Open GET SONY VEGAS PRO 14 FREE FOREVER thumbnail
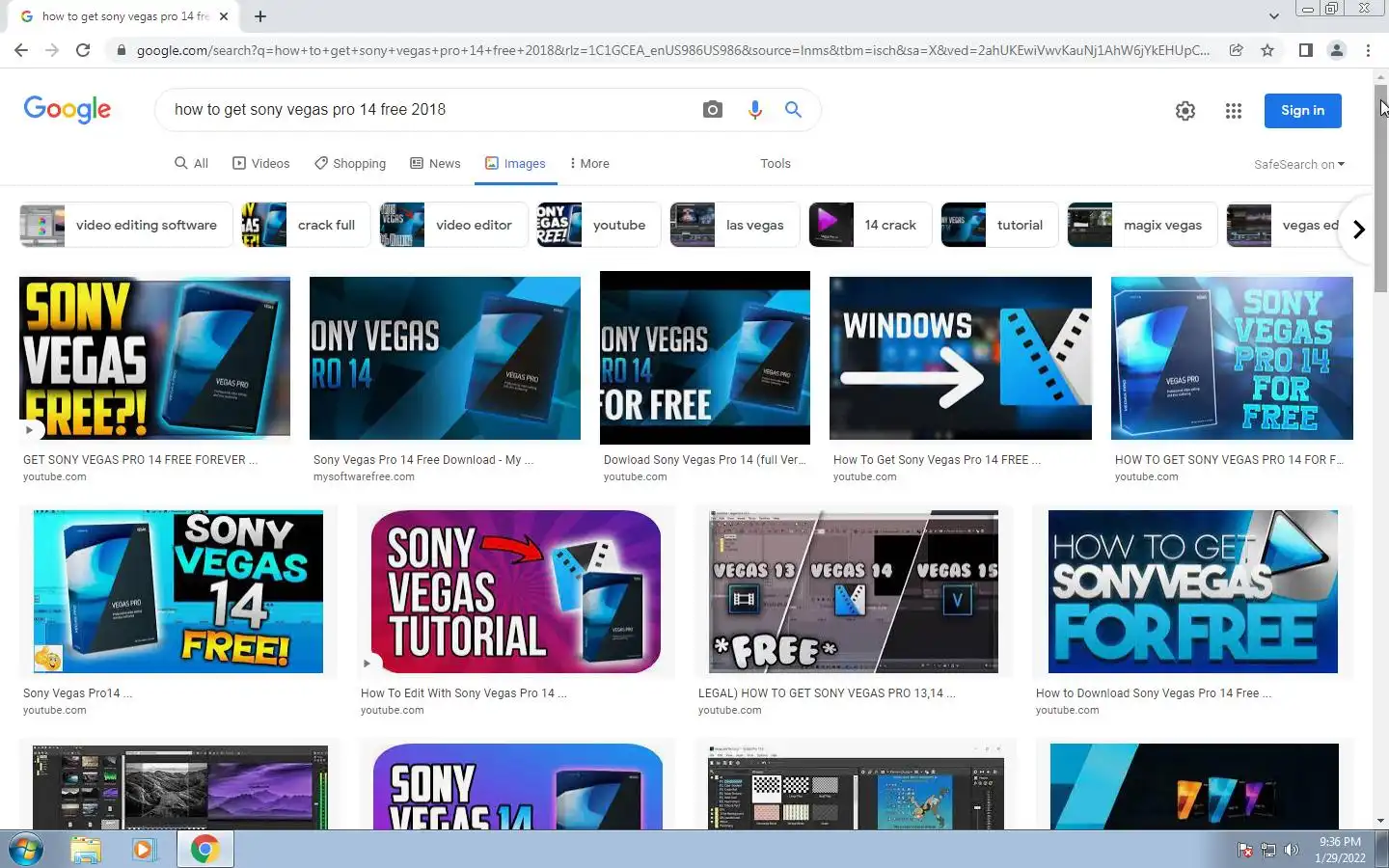The width and height of the screenshot is (1389, 868). 154,359
